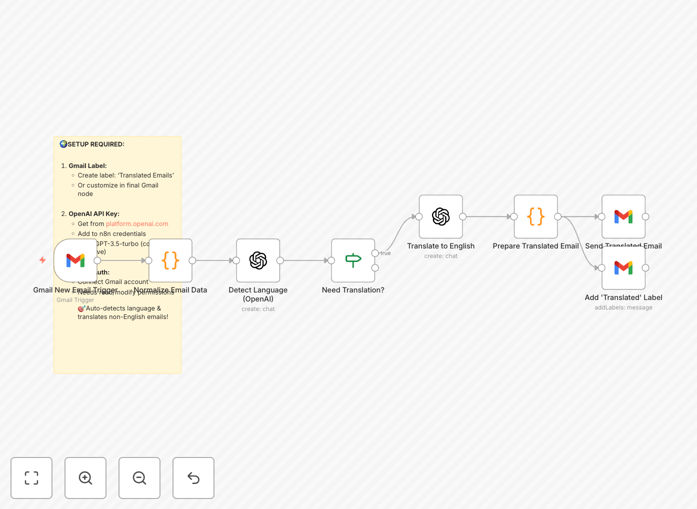Click the output connector of Send Translated Email
Image resolution: width=697 pixels, height=509 pixels.
pyautogui.click(x=645, y=216)
